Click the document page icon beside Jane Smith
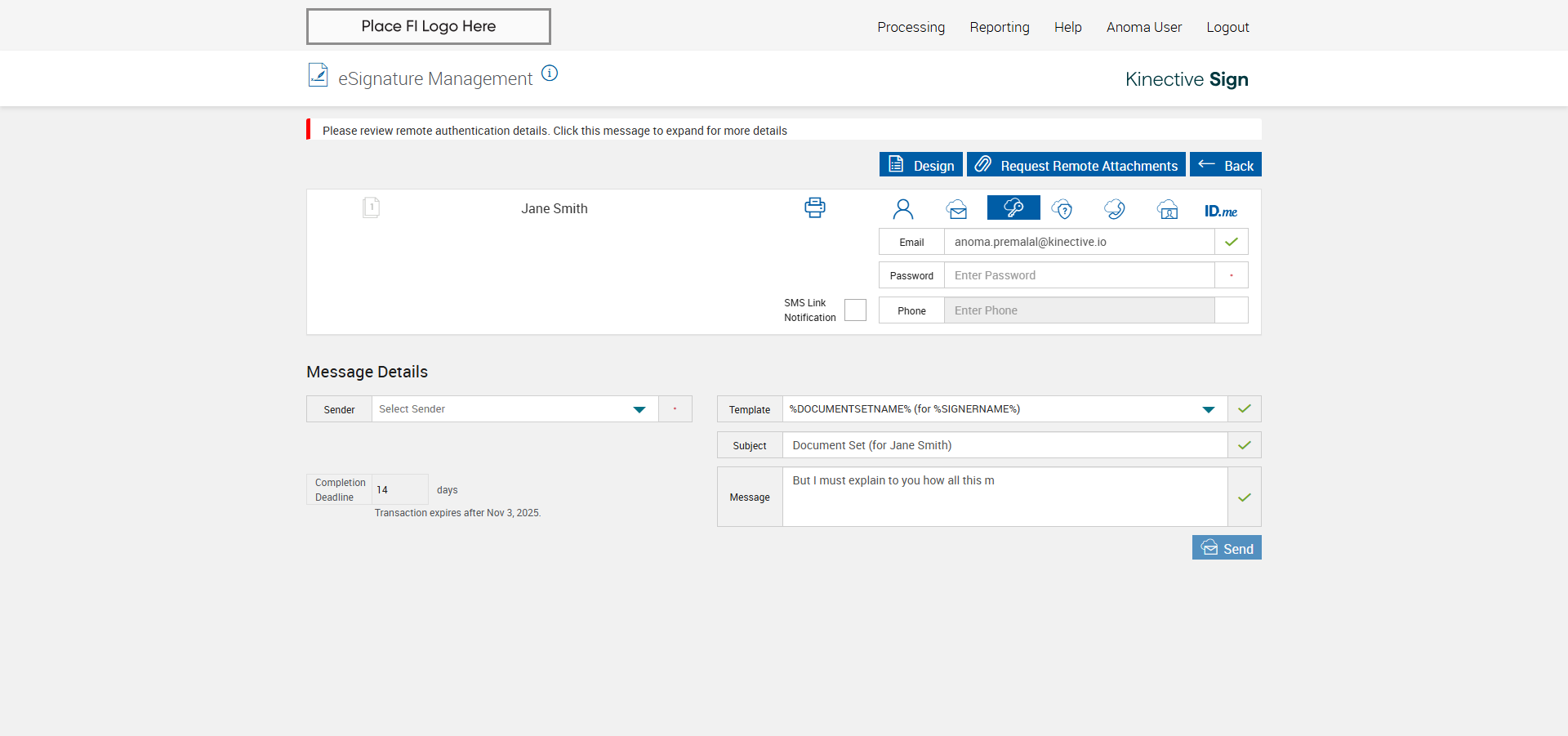Image resolution: width=1568 pixels, height=736 pixels. point(371,207)
